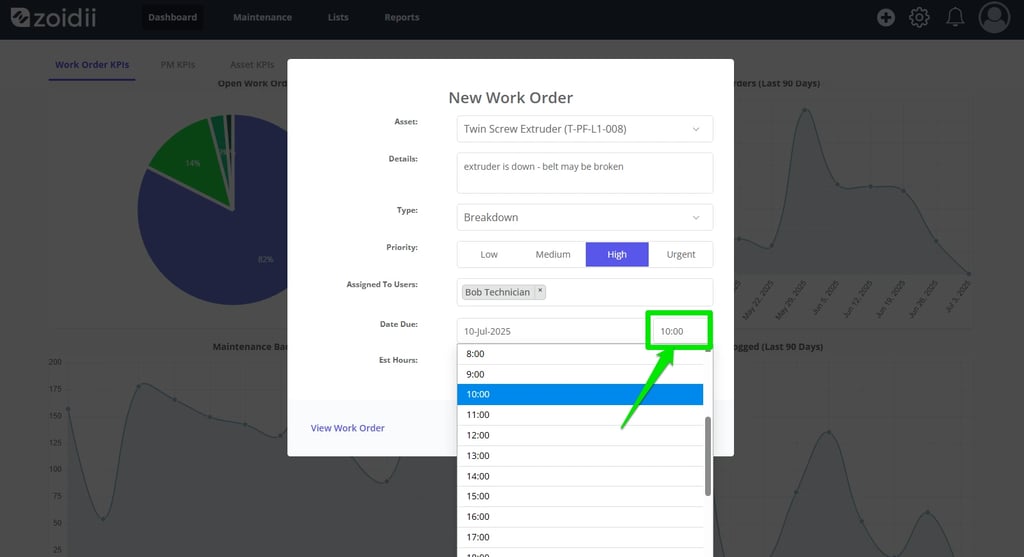Image resolution: width=1024 pixels, height=557 pixels.
Task: Click the Assigned To Users field
Action: [584, 292]
